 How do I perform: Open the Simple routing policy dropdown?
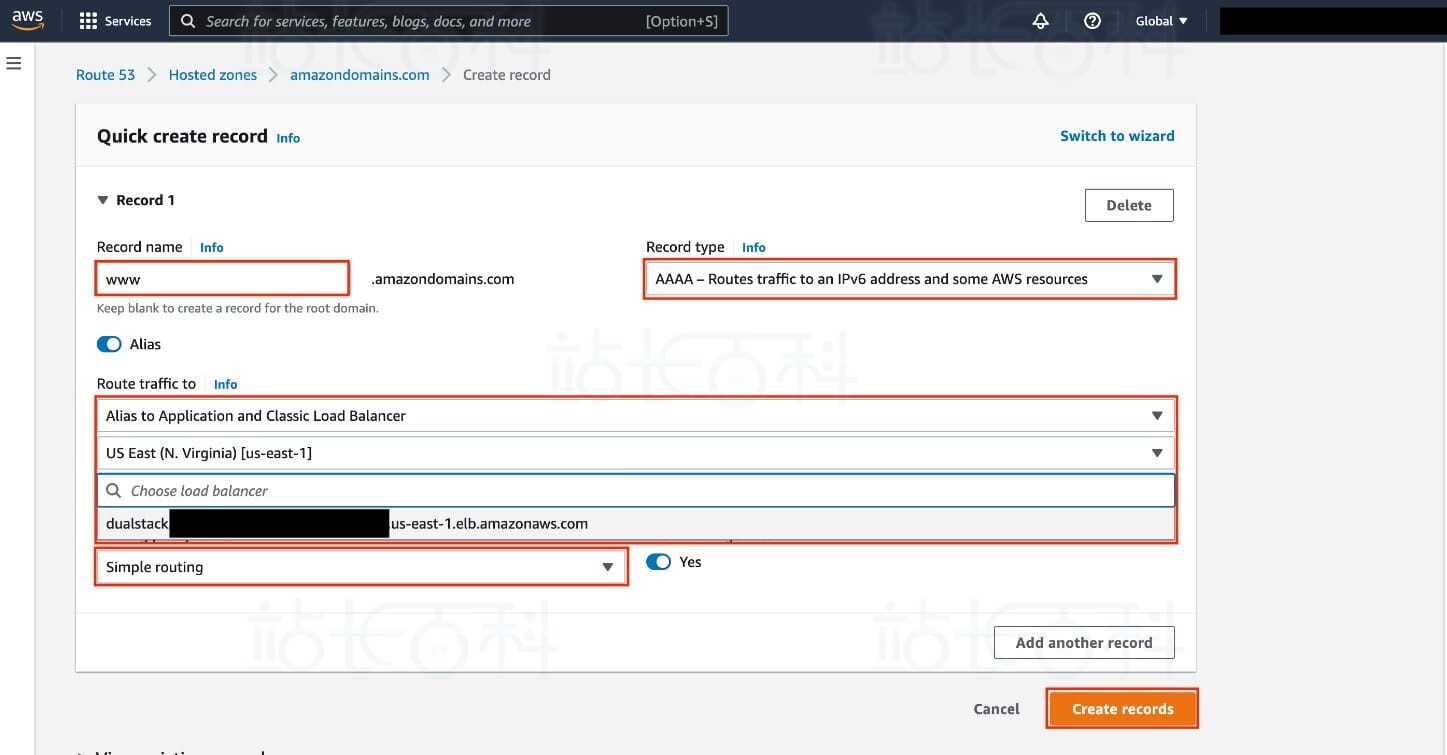(361, 567)
